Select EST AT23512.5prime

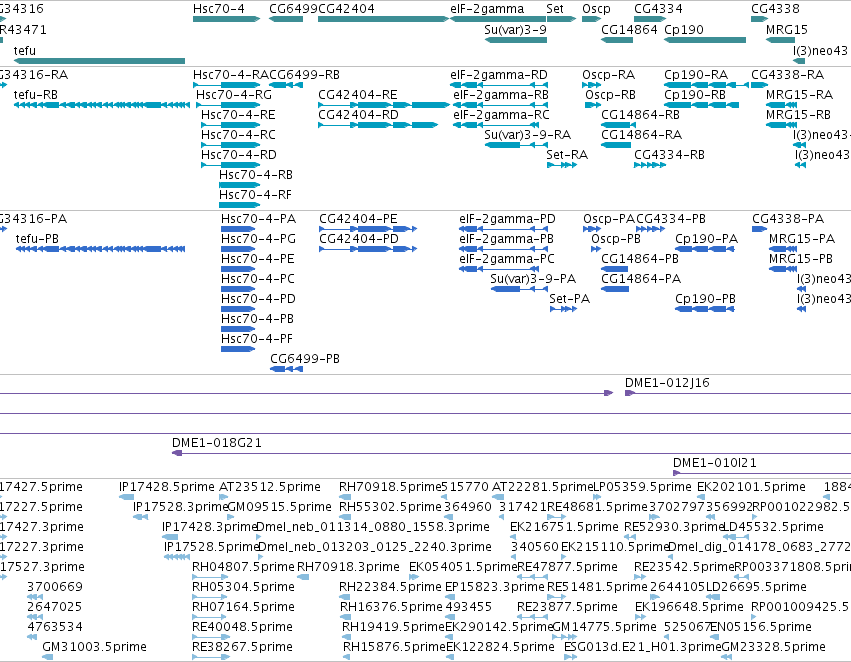(224, 497)
